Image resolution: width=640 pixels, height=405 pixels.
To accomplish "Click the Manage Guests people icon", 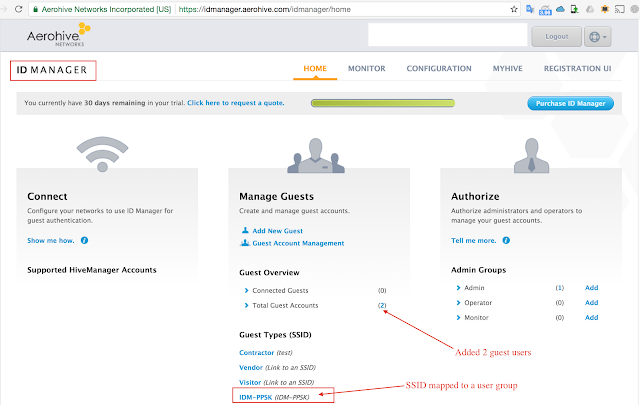I will click(x=316, y=156).
